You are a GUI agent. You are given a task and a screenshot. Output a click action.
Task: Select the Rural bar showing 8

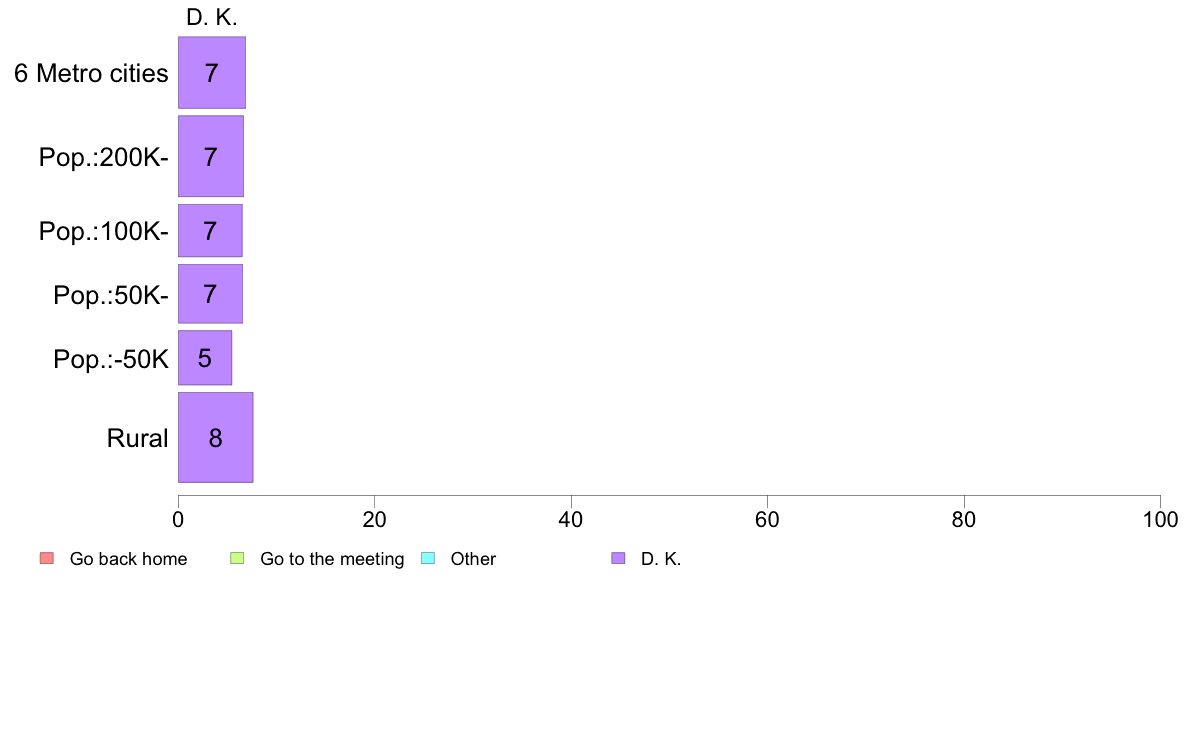point(215,437)
